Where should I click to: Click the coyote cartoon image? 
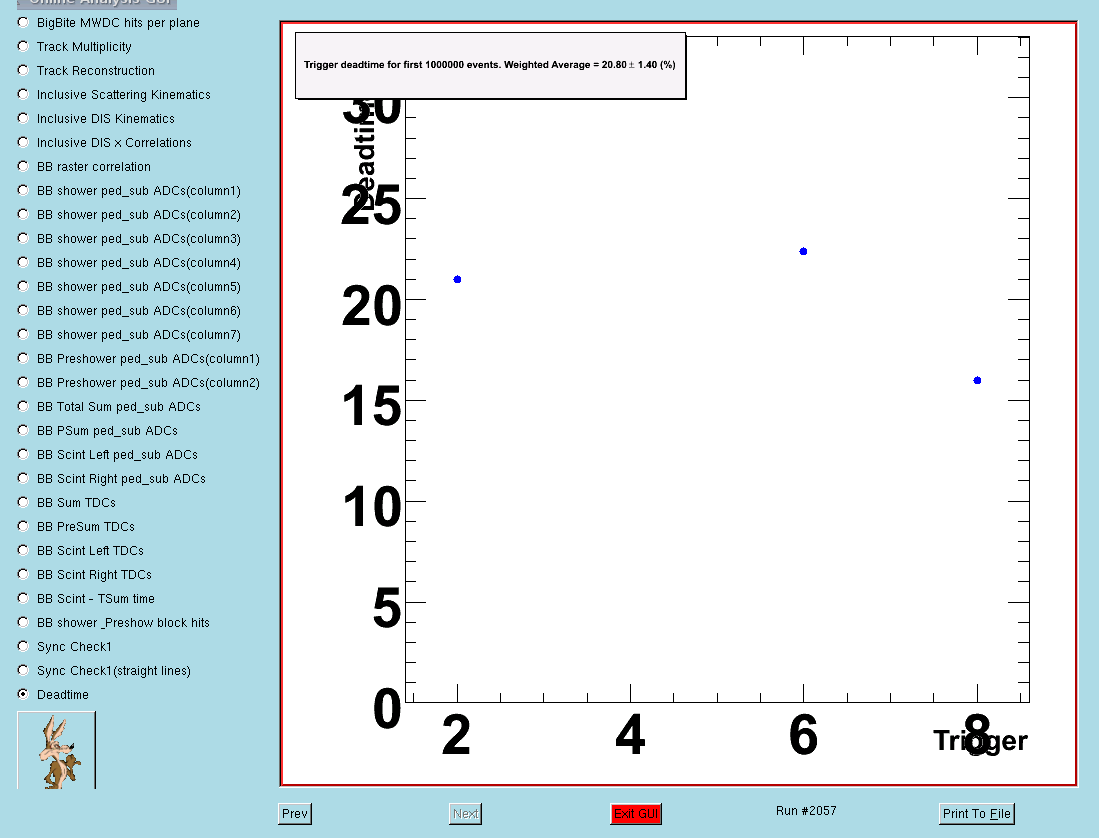(x=56, y=750)
